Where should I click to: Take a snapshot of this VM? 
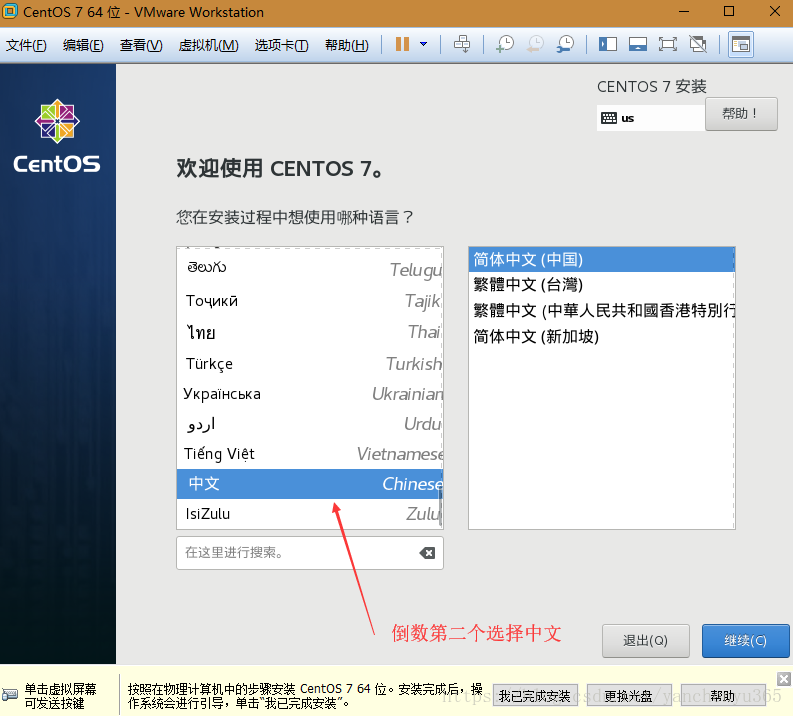[x=505, y=44]
